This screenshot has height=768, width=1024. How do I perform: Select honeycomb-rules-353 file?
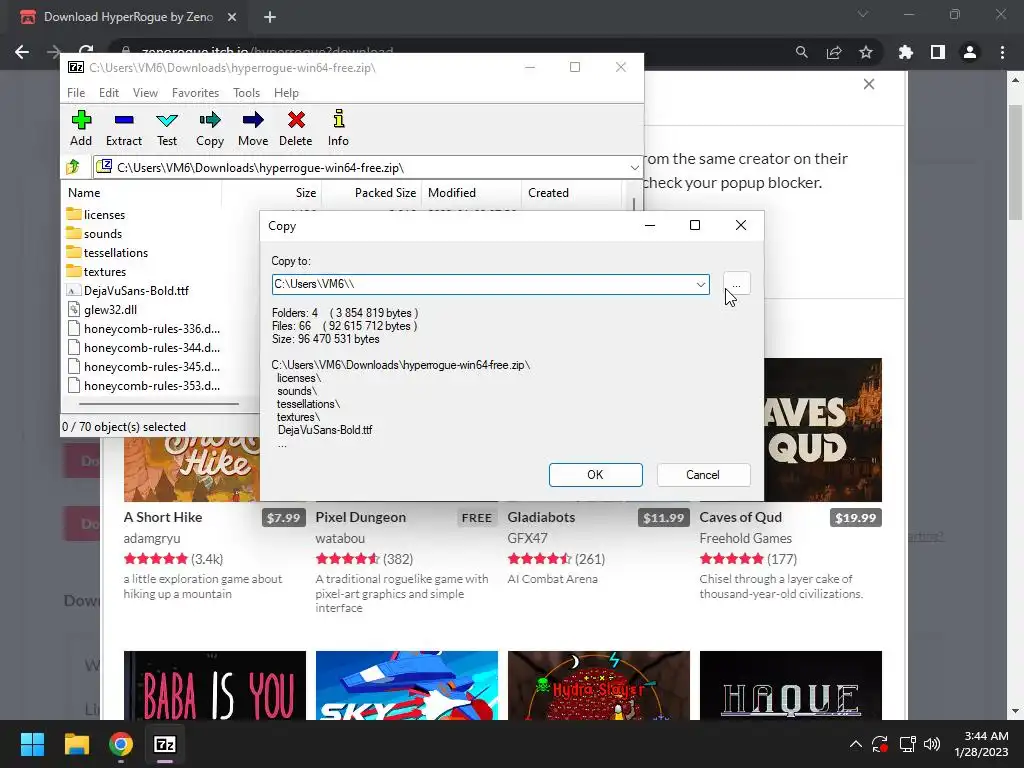(x=144, y=385)
